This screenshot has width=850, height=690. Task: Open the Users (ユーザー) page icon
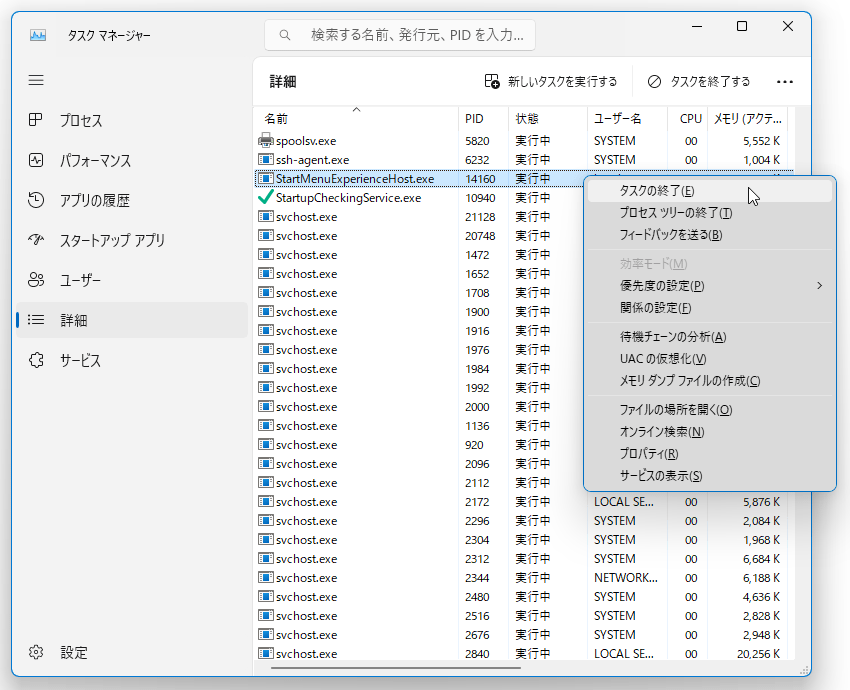coord(36,280)
